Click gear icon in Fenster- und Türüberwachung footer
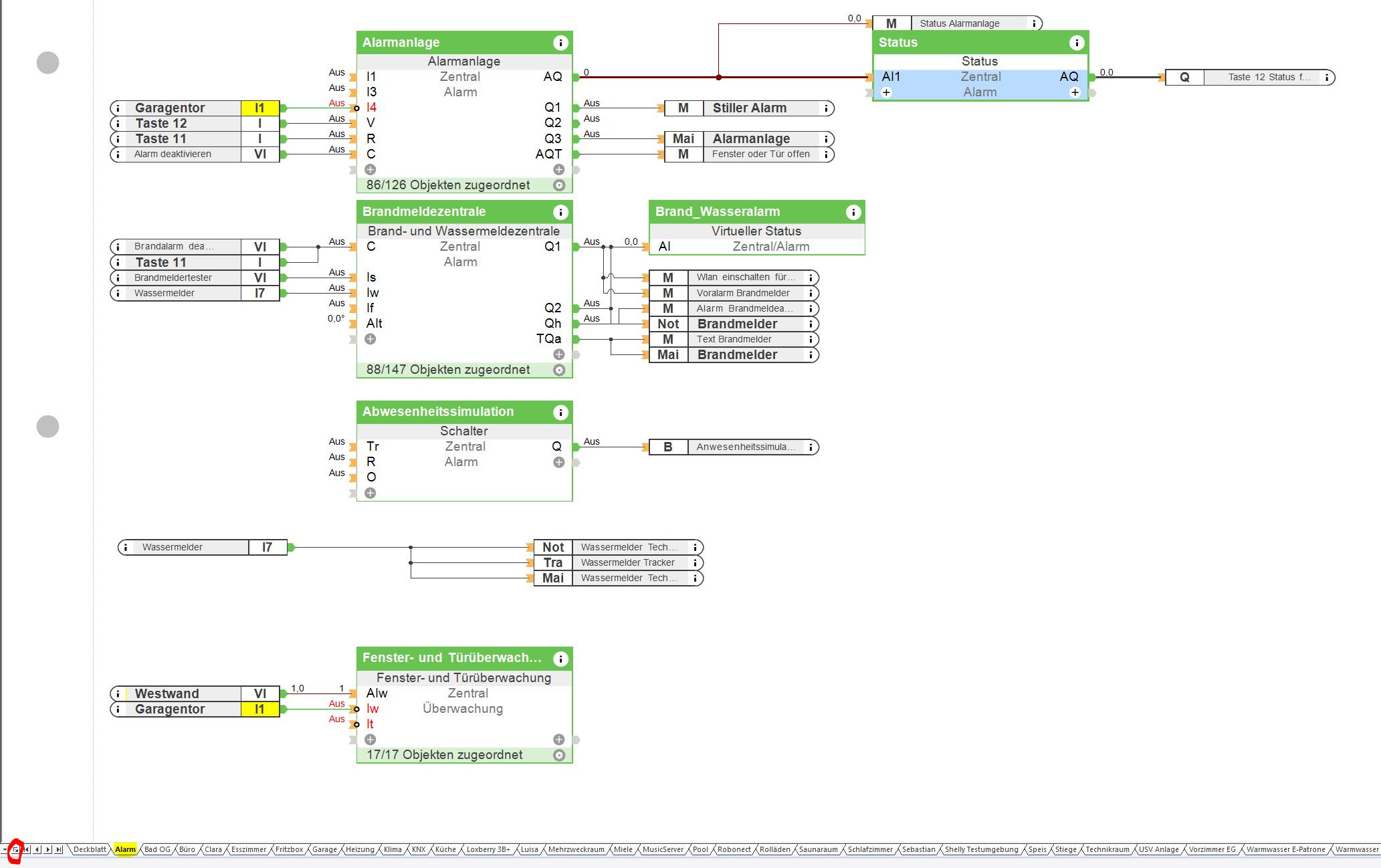Viewport: 1381px width, 868px height. 559,755
